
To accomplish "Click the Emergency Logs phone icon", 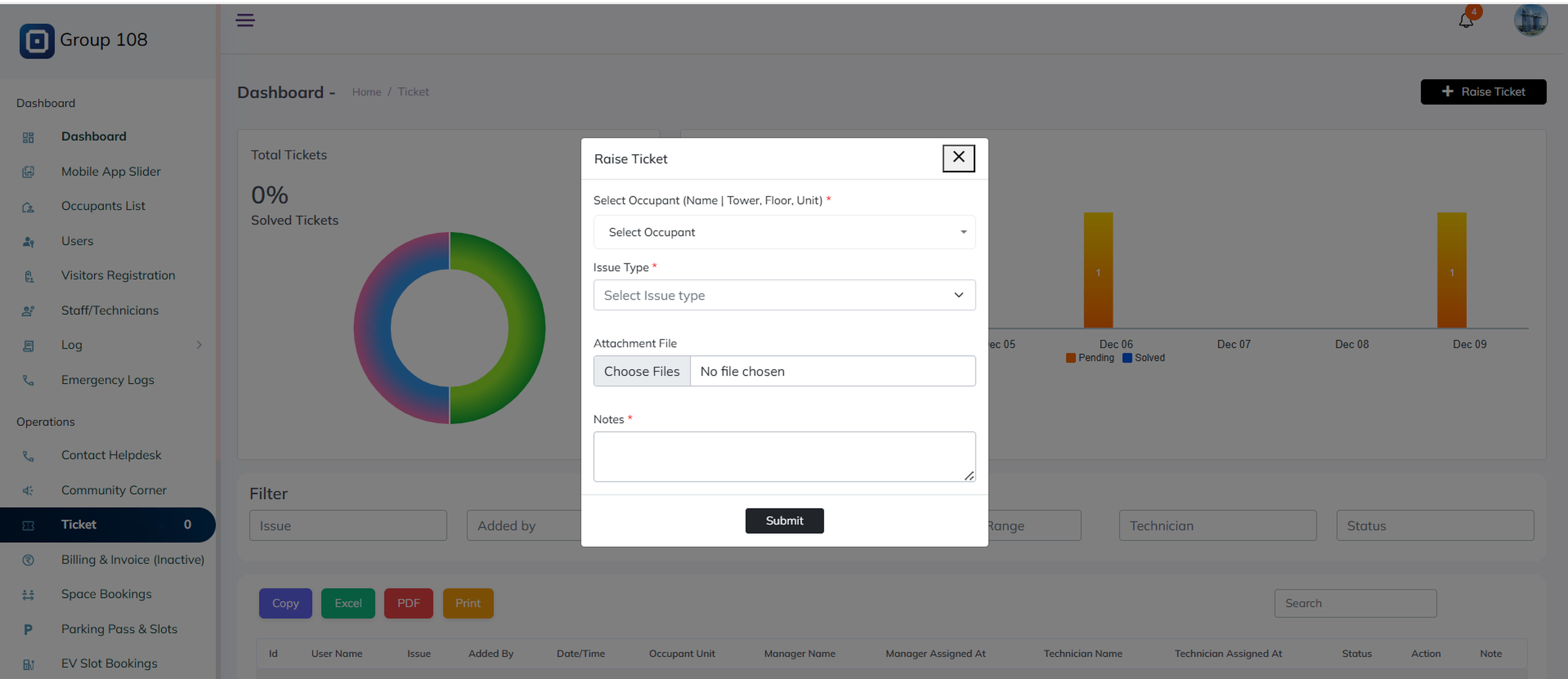I will tap(28, 380).
